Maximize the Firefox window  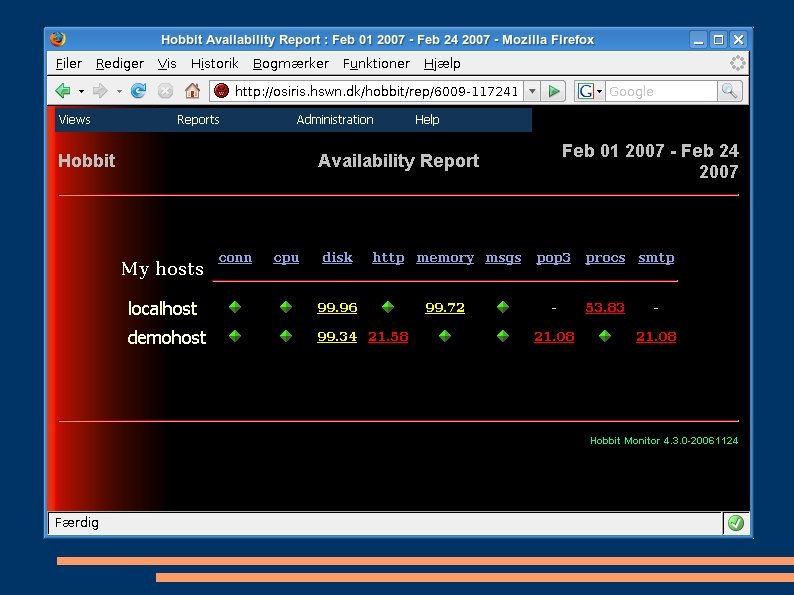(718, 39)
